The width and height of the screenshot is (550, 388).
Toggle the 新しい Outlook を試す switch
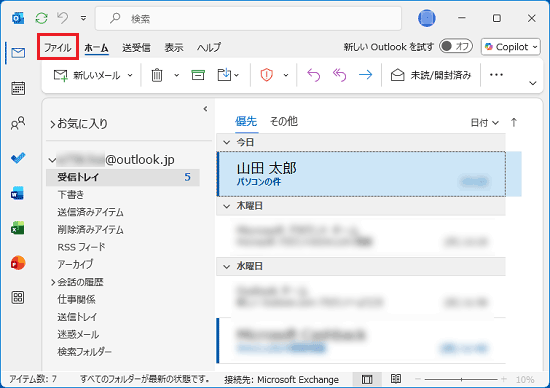tap(456, 46)
